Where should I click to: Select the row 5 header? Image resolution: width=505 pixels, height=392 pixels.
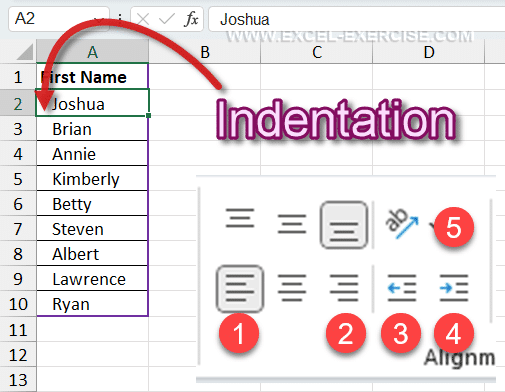pyautogui.click(x=18, y=179)
